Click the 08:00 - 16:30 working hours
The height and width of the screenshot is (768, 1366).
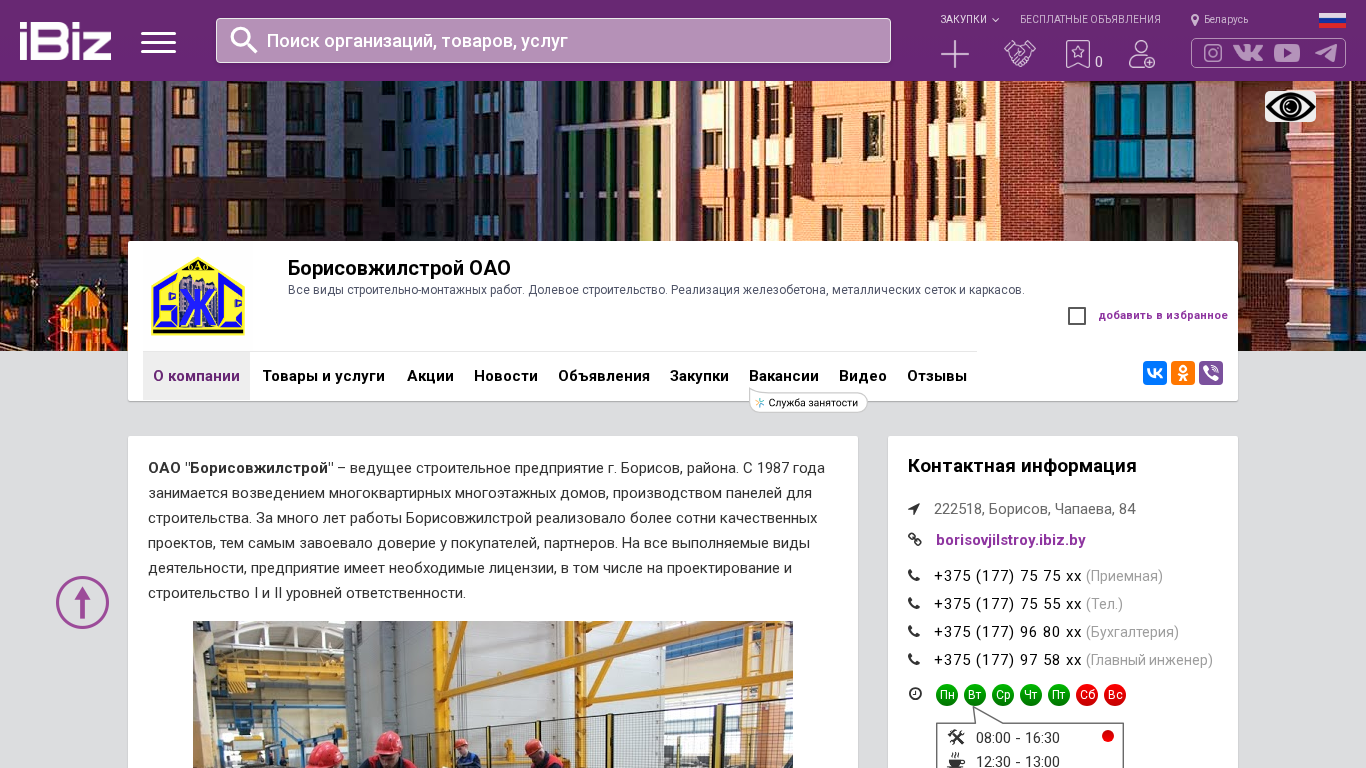1018,738
